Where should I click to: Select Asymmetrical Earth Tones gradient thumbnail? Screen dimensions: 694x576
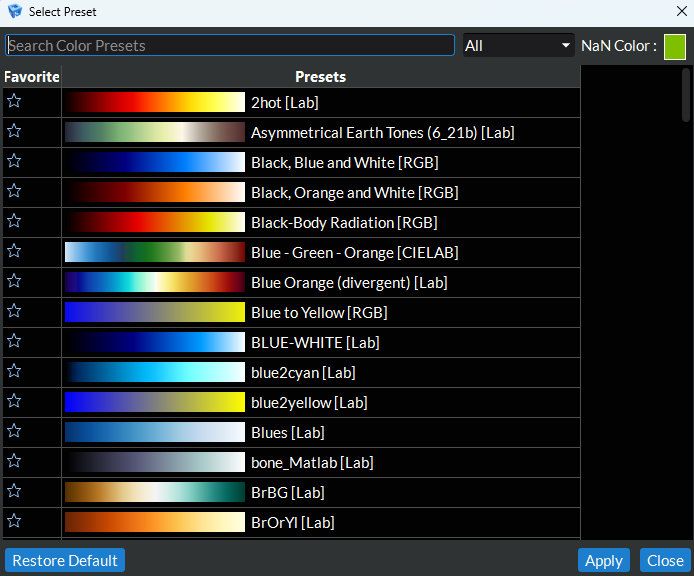(155, 132)
